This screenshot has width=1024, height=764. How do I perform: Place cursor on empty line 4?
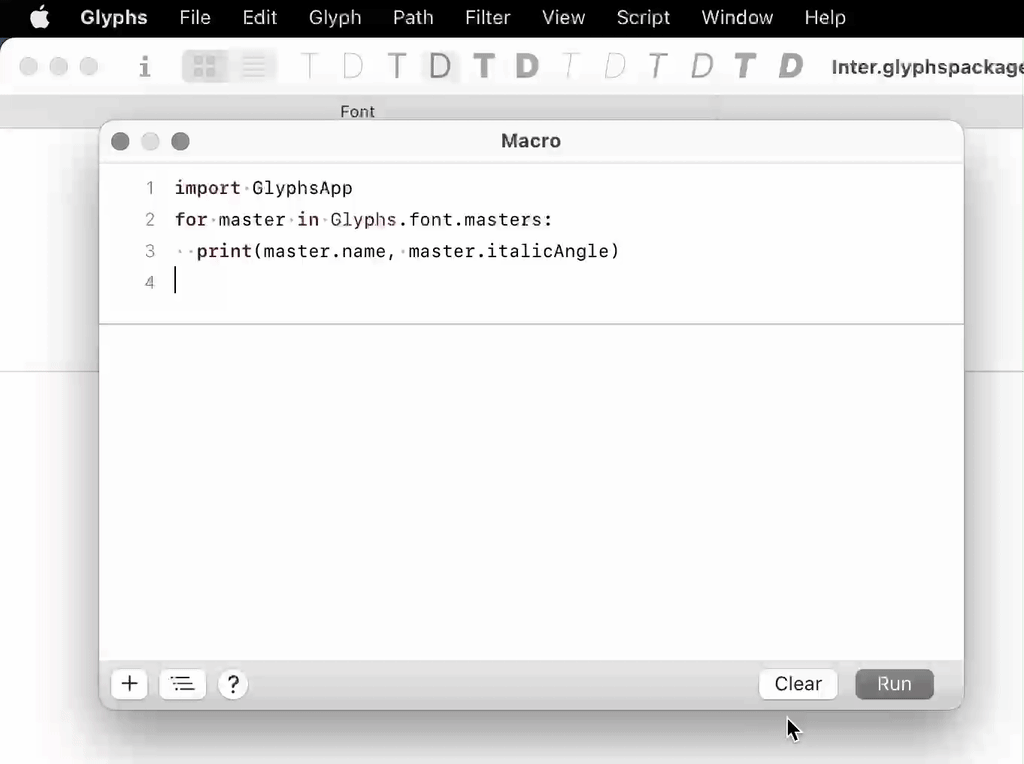point(531,282)
